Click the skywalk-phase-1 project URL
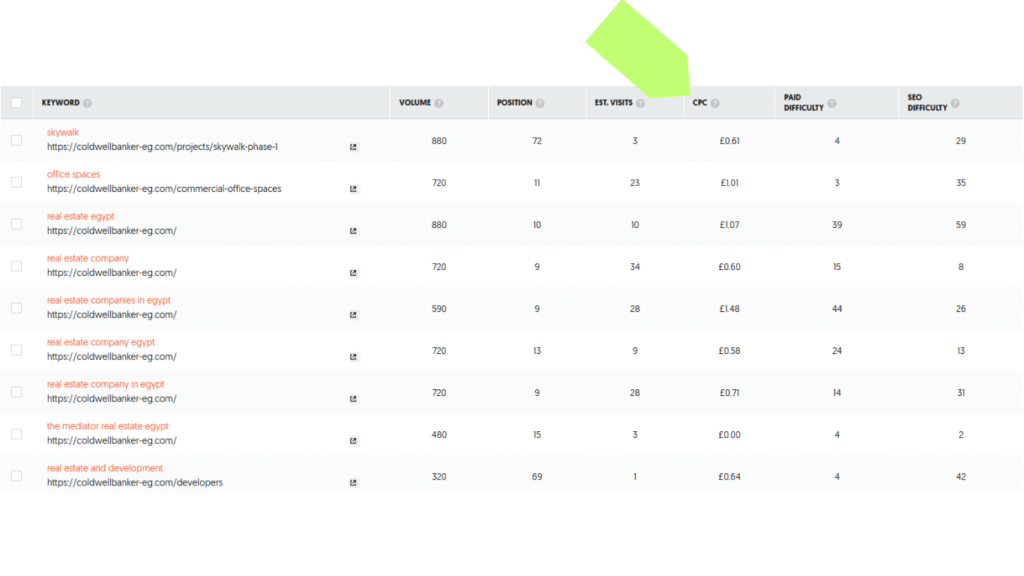 coord(162,147)
